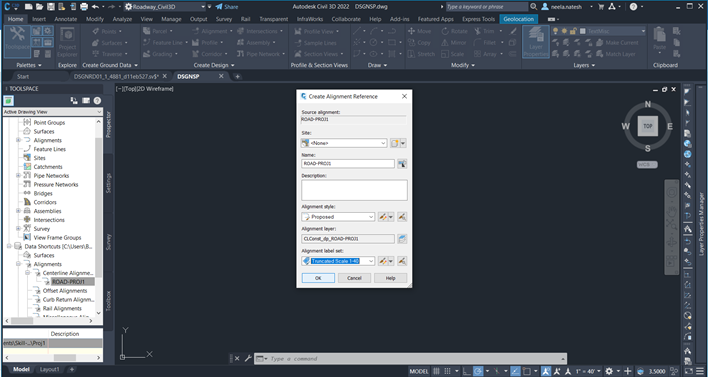Click the WCS button under the ViewCube

pos(647,165)
